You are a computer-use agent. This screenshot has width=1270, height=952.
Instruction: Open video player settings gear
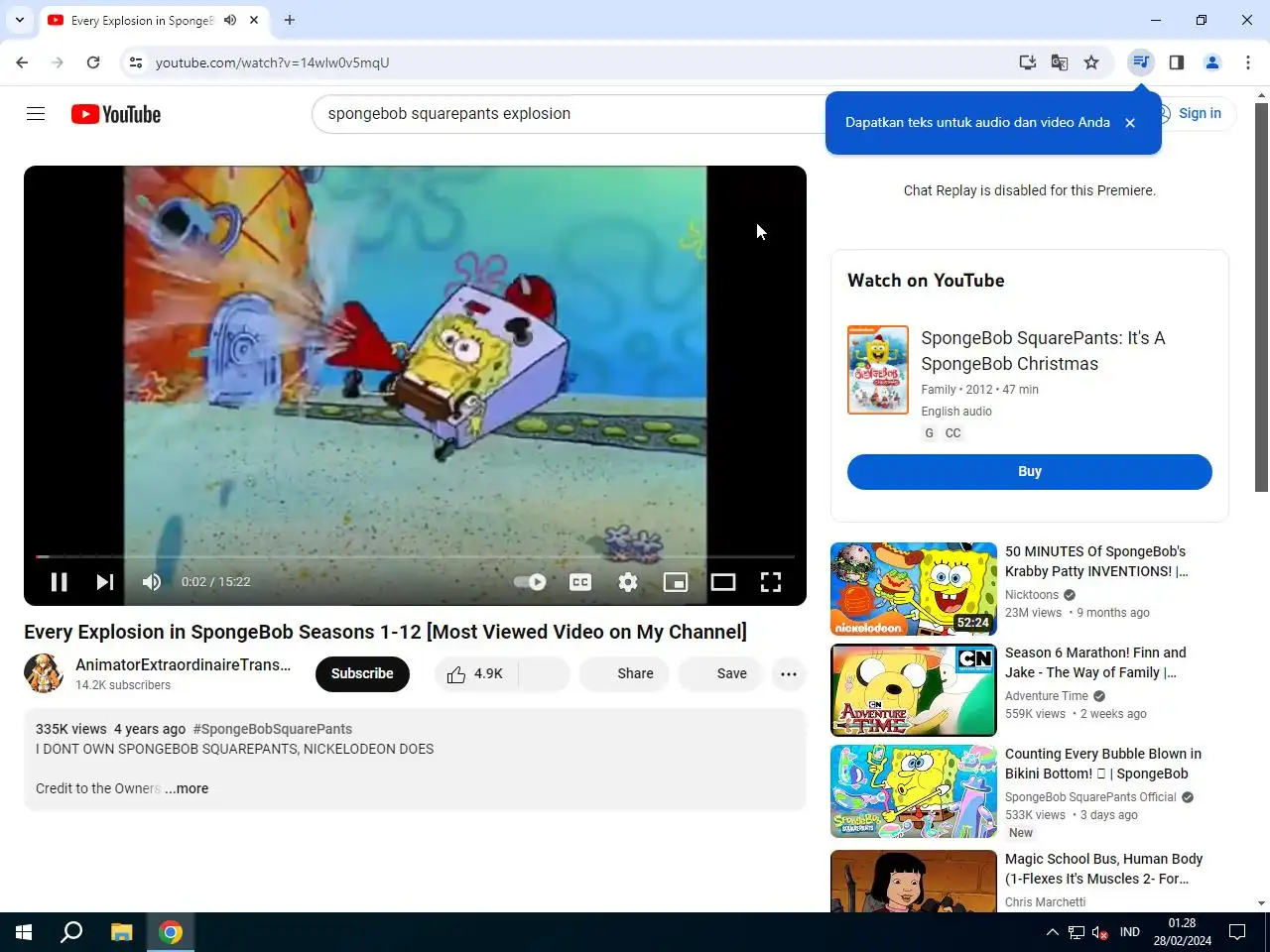[628, 582]
